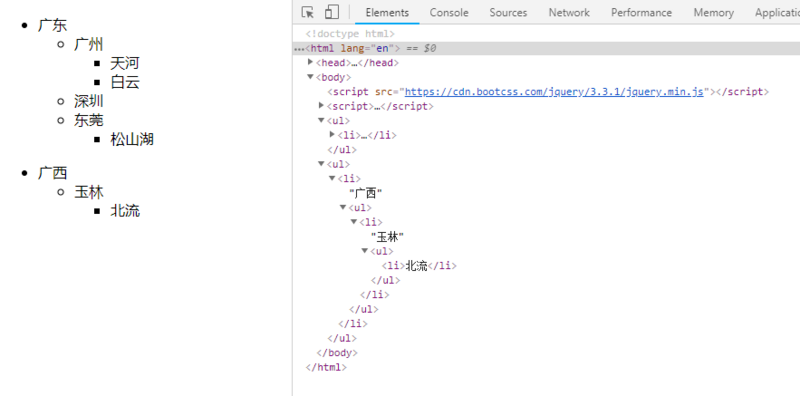
Task: Select the "广西" text node in DOM tree
Action: click(x=366, y=193)
